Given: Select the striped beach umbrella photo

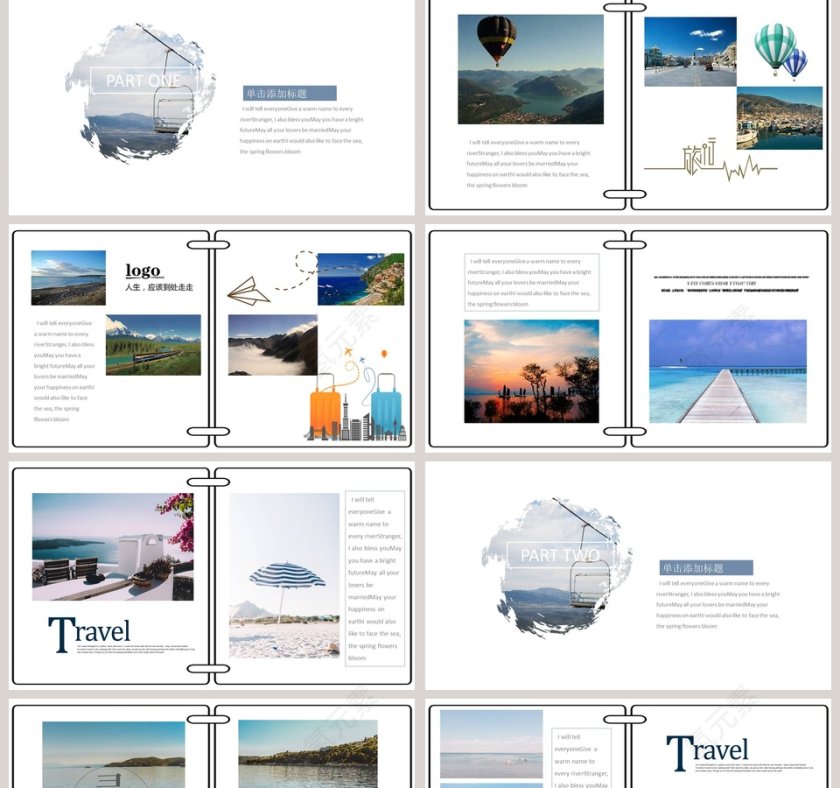Looking at the screenshot, I should (x=284, y=575).
